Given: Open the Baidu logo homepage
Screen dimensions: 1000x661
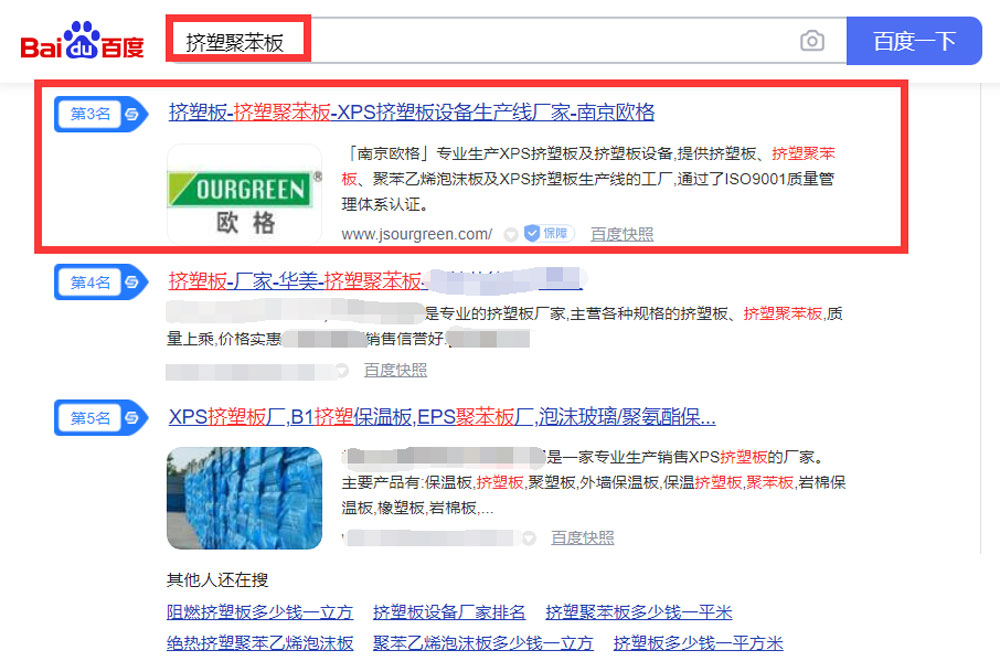Looking at the screenshot, I should click(82, 40).
